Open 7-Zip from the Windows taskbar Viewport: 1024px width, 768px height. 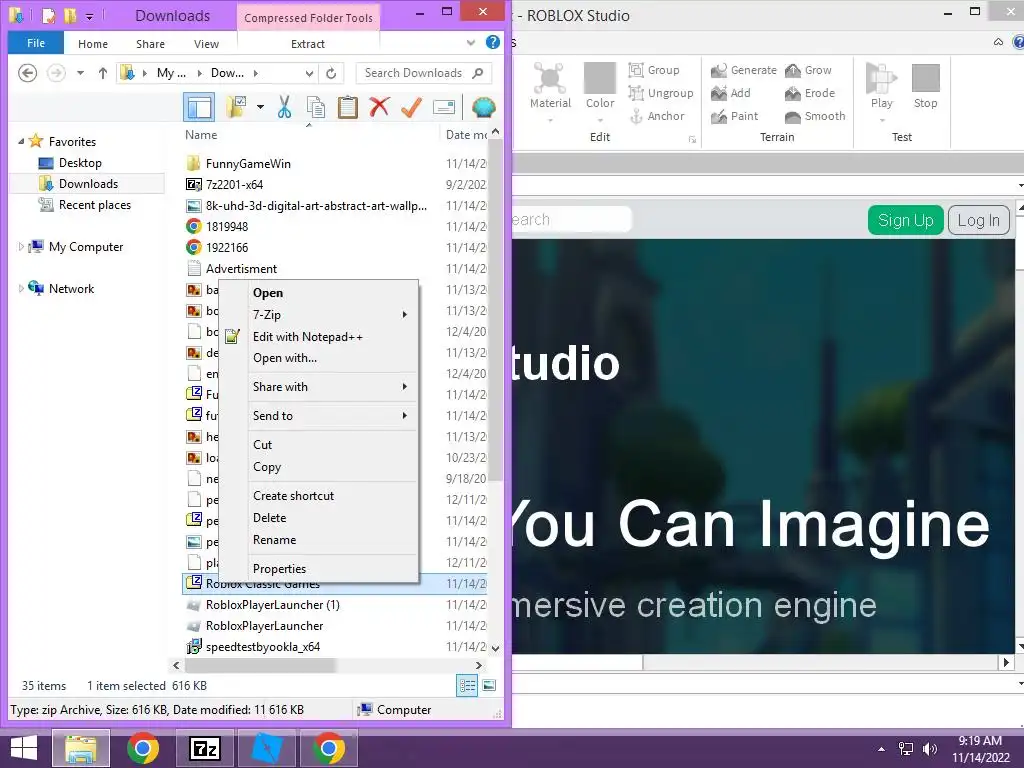(204, 748)
